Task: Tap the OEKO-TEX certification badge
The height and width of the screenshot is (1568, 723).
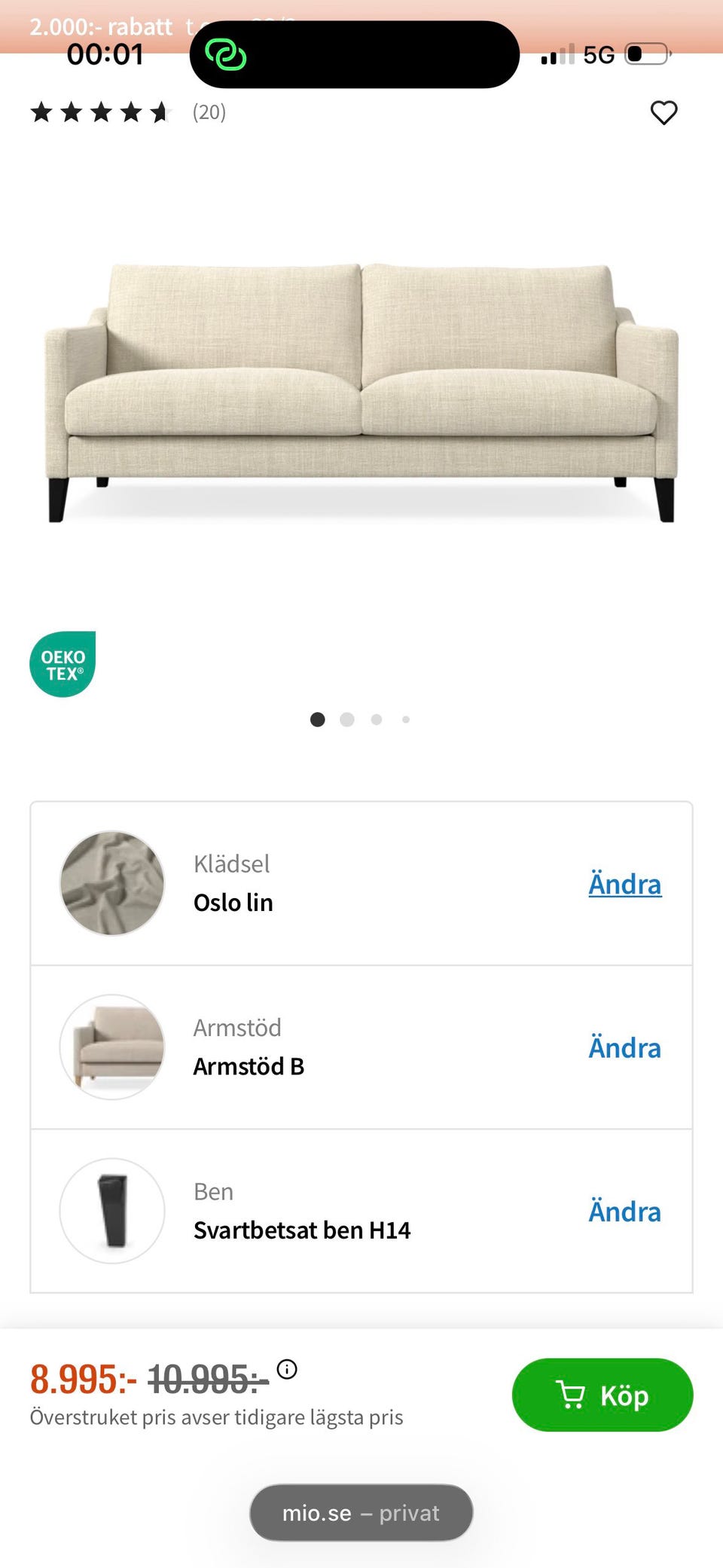Action: click(x=63, y=664)
